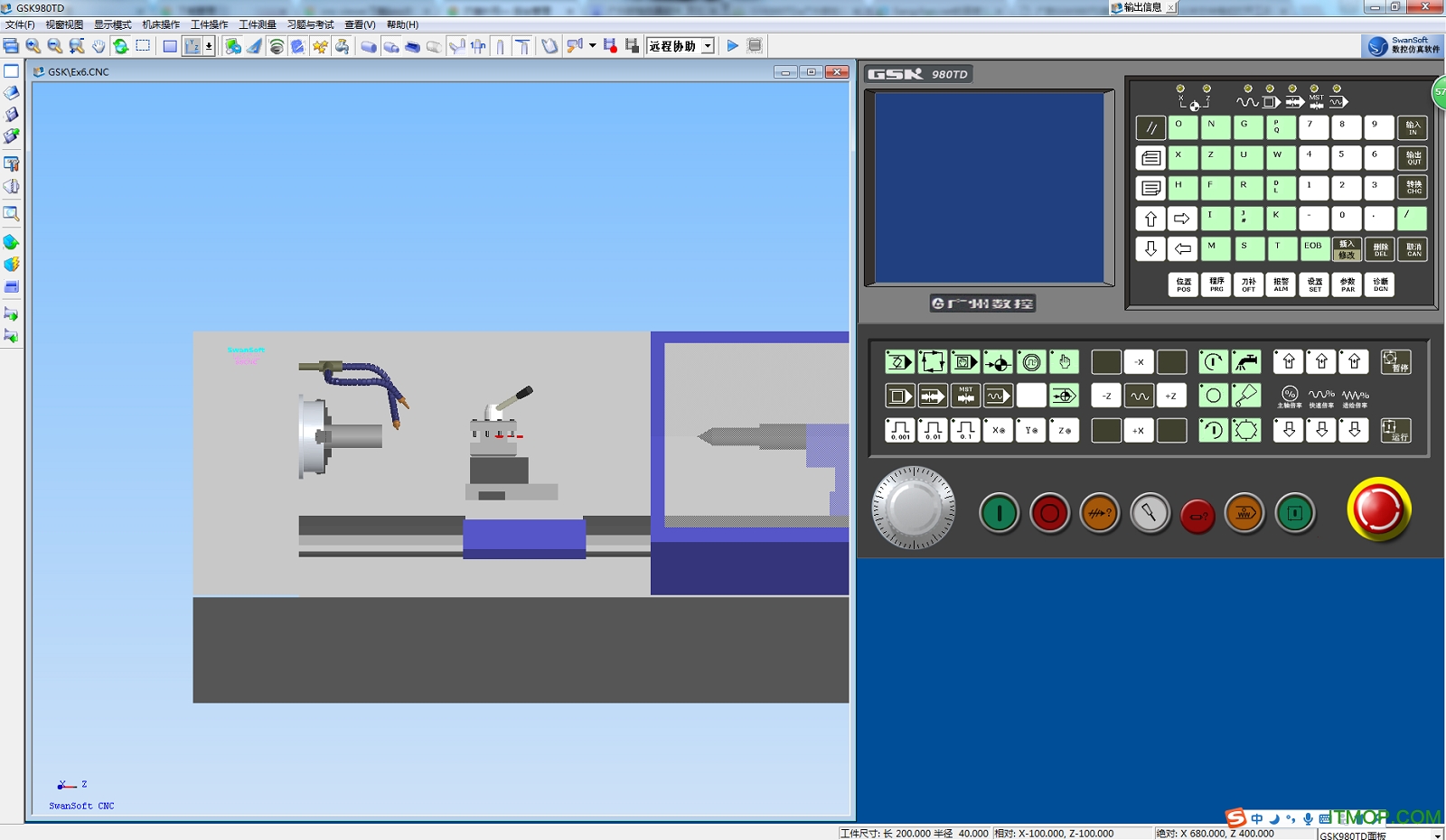Select the Auto cycle mode key on the machine panel
Image resolution: width=1446 pixels, height=840 pixels.
point(933,362)
